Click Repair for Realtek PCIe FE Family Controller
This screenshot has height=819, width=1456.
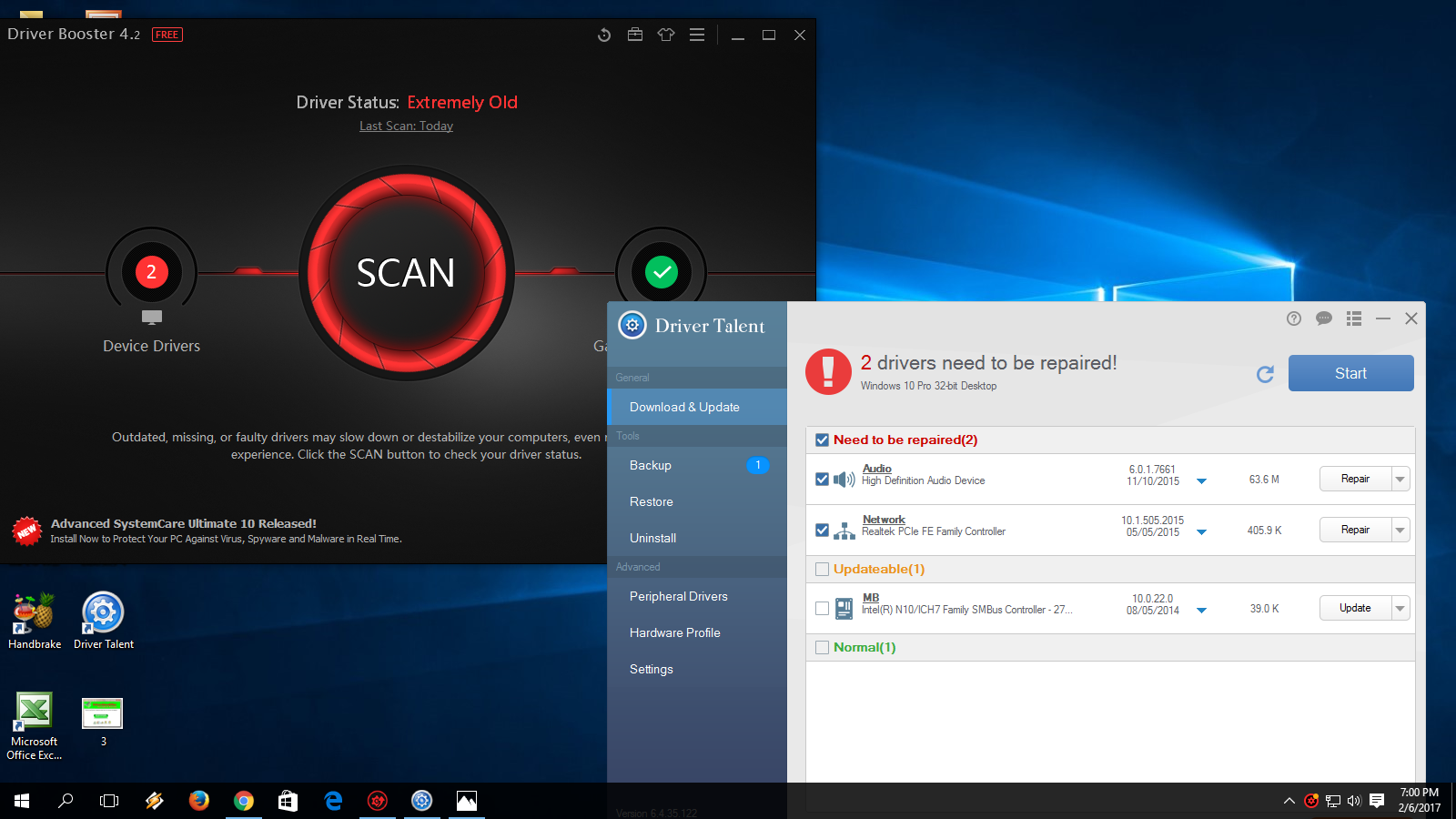click(1355, 530)
